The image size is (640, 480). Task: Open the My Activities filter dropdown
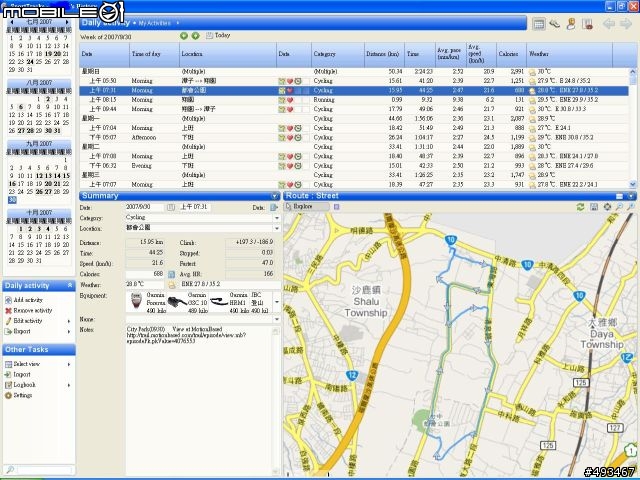tap(178, 23)
